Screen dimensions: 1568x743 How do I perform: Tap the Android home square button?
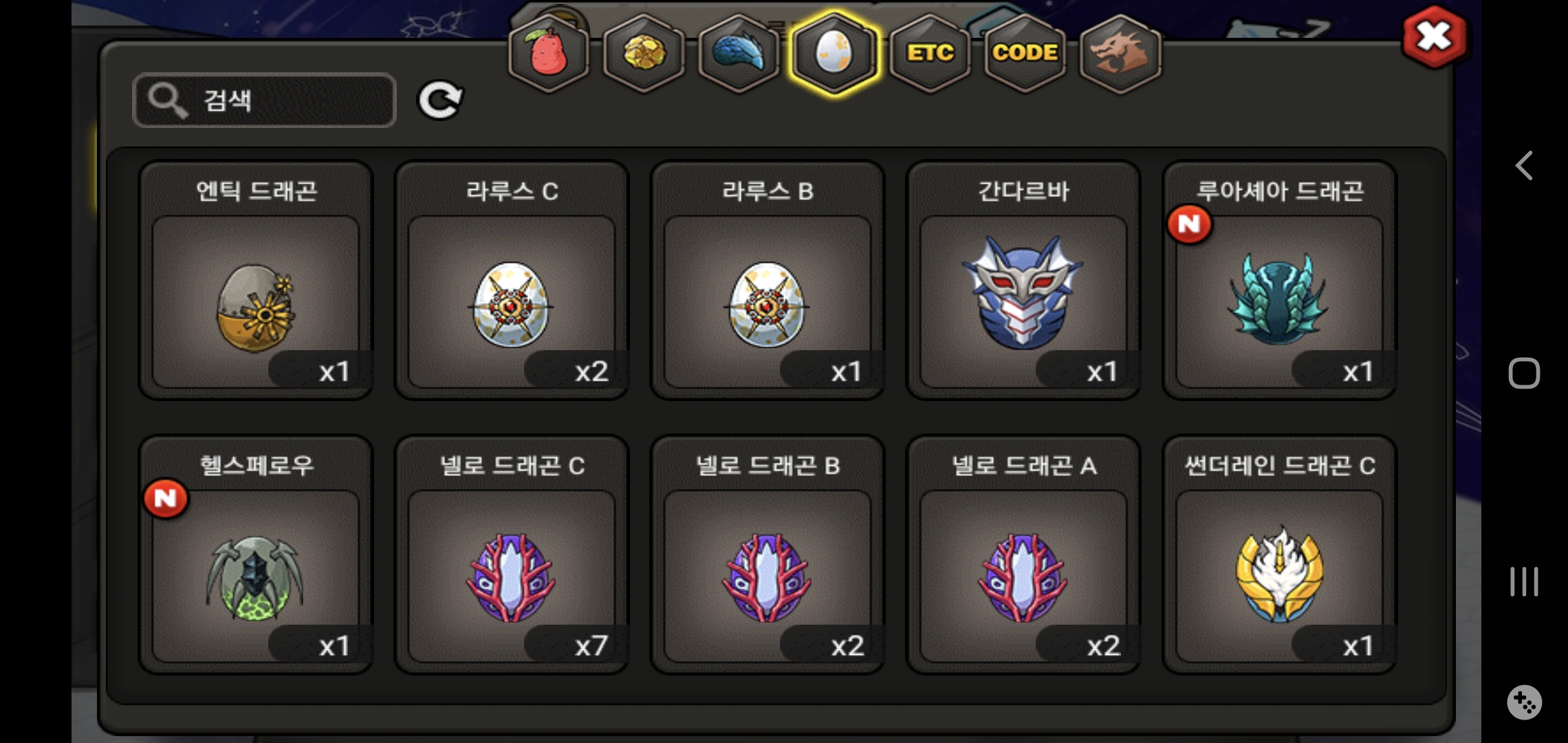1524,374
